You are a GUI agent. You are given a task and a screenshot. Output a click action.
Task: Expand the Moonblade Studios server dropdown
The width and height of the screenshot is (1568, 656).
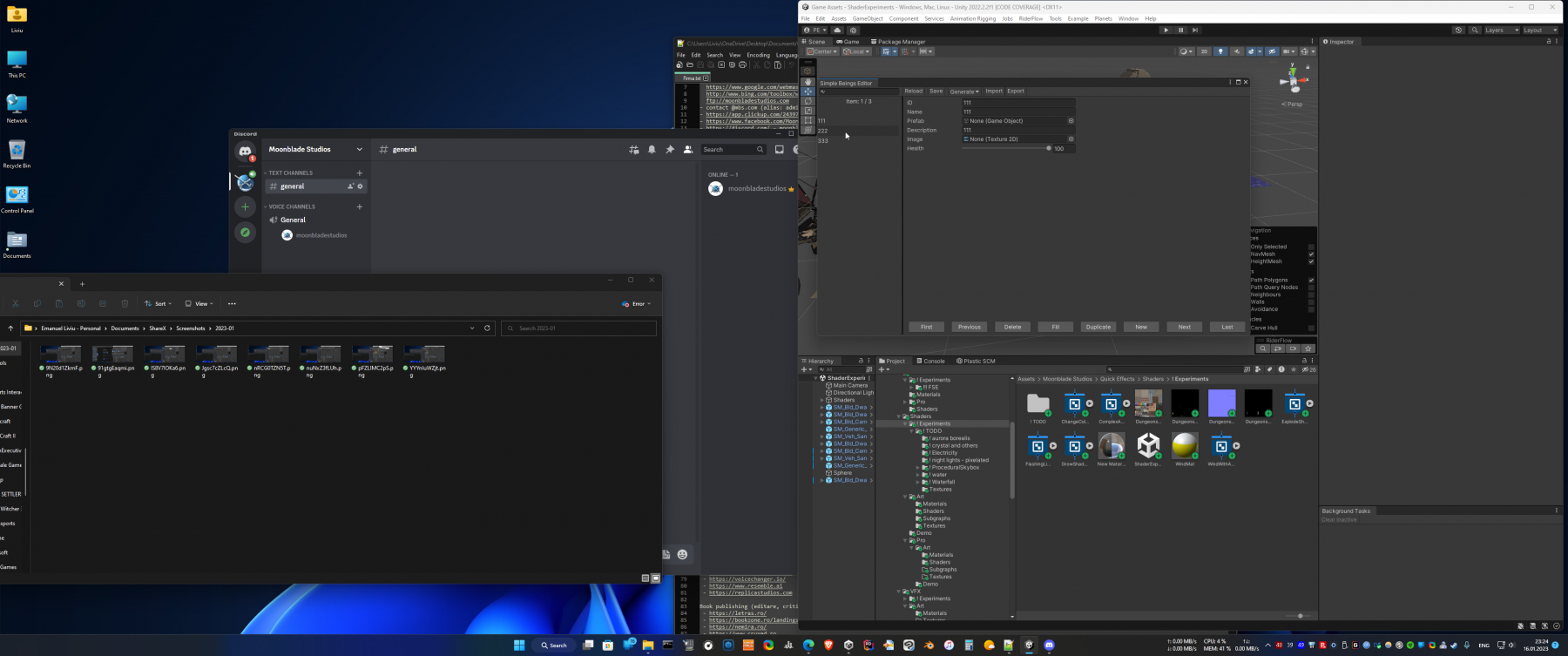pos(359,150)
